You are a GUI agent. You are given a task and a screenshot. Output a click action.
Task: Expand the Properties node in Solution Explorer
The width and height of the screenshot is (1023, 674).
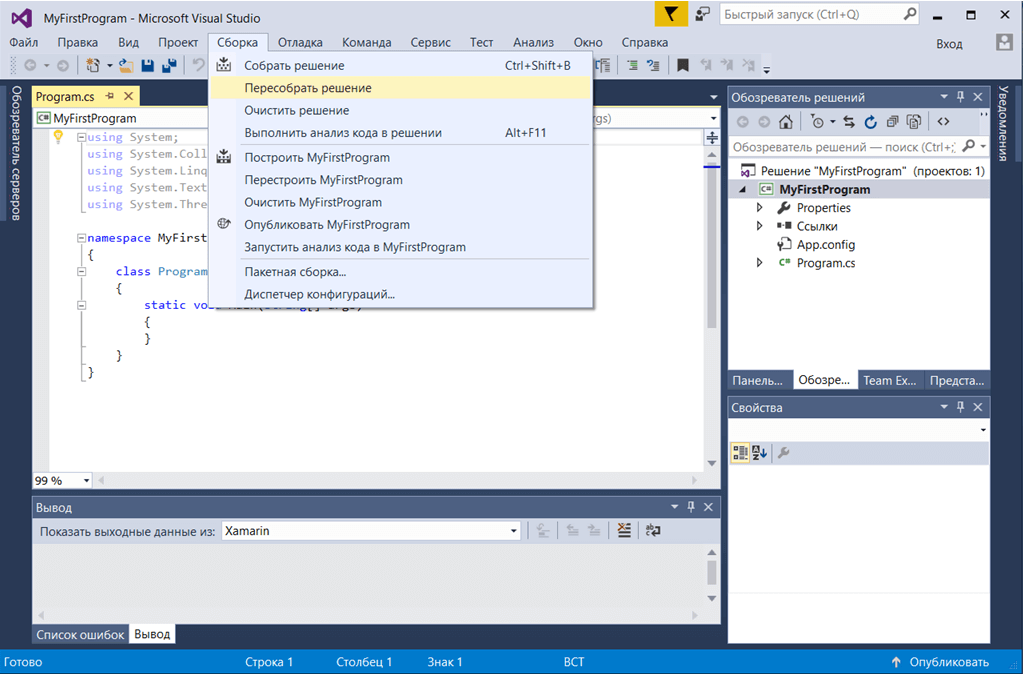pyautogui.click(x=759, y=207)
